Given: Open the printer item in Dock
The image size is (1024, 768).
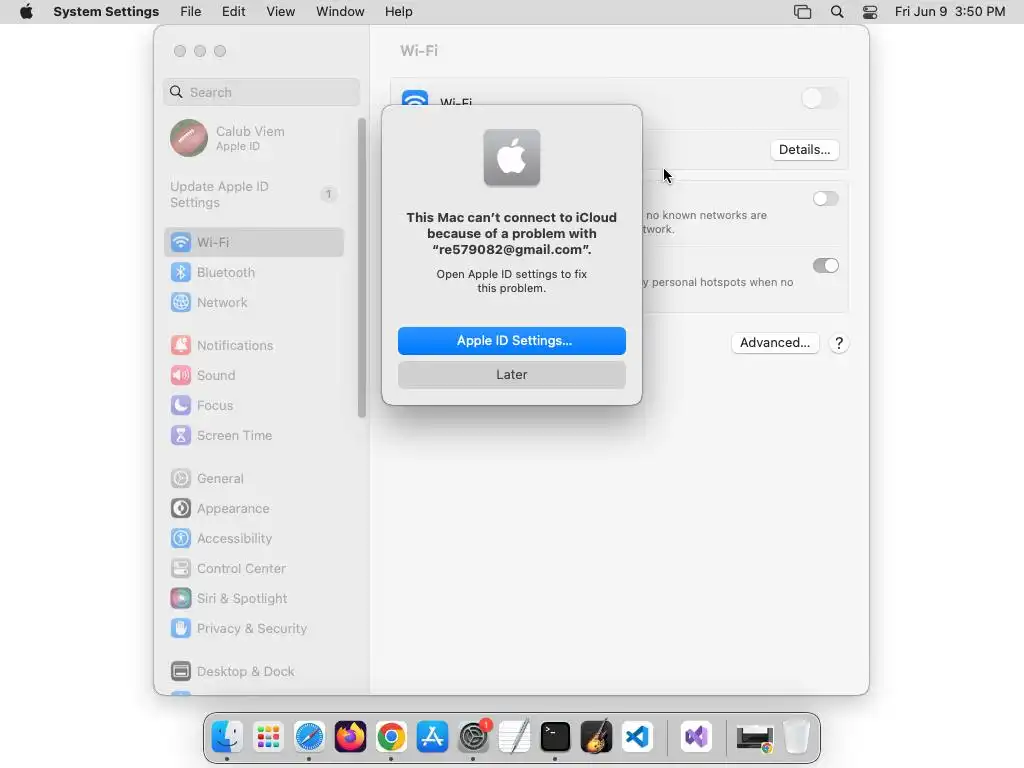Looking at the screenshot, I should 755,737.
